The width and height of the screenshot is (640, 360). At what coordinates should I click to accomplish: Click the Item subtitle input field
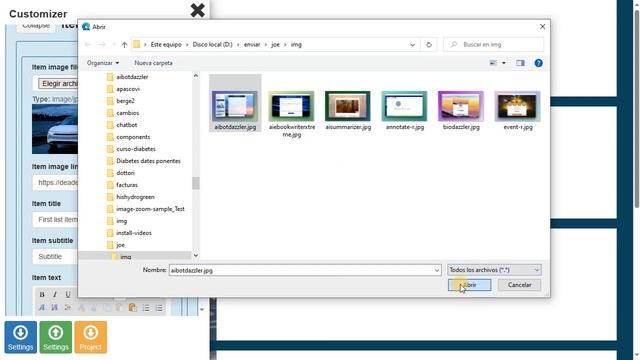pyautogui.click(x=56, y=257)
